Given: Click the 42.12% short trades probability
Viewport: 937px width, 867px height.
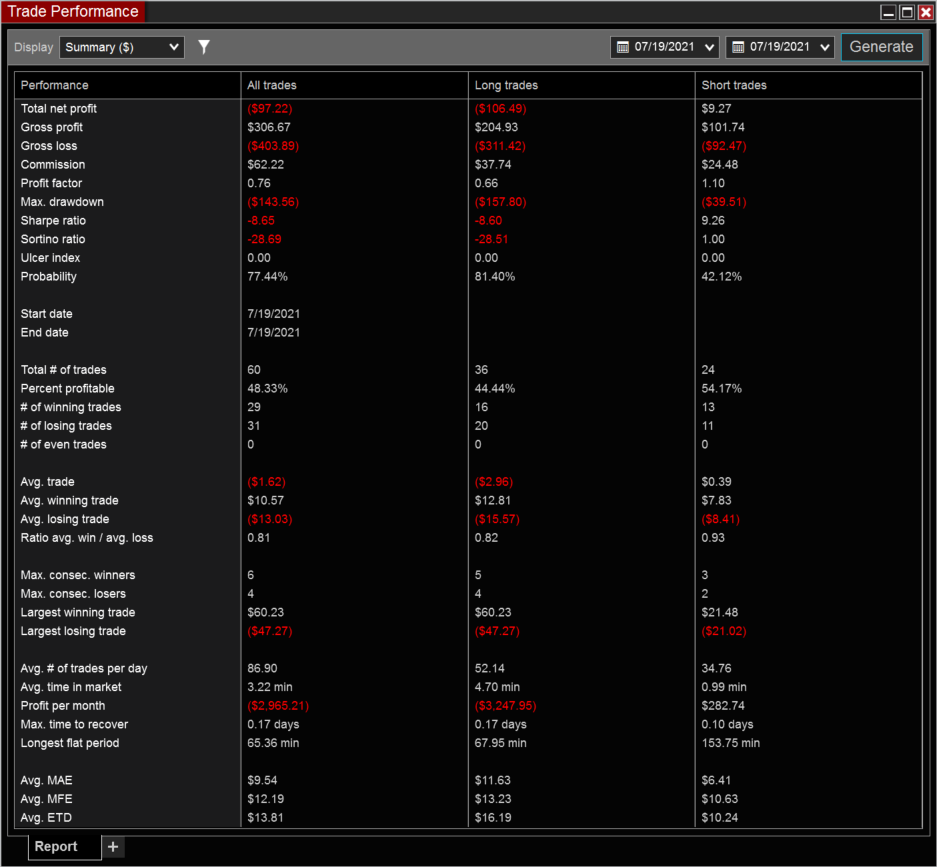Looking at the screenshot, I should coord(721,276).
